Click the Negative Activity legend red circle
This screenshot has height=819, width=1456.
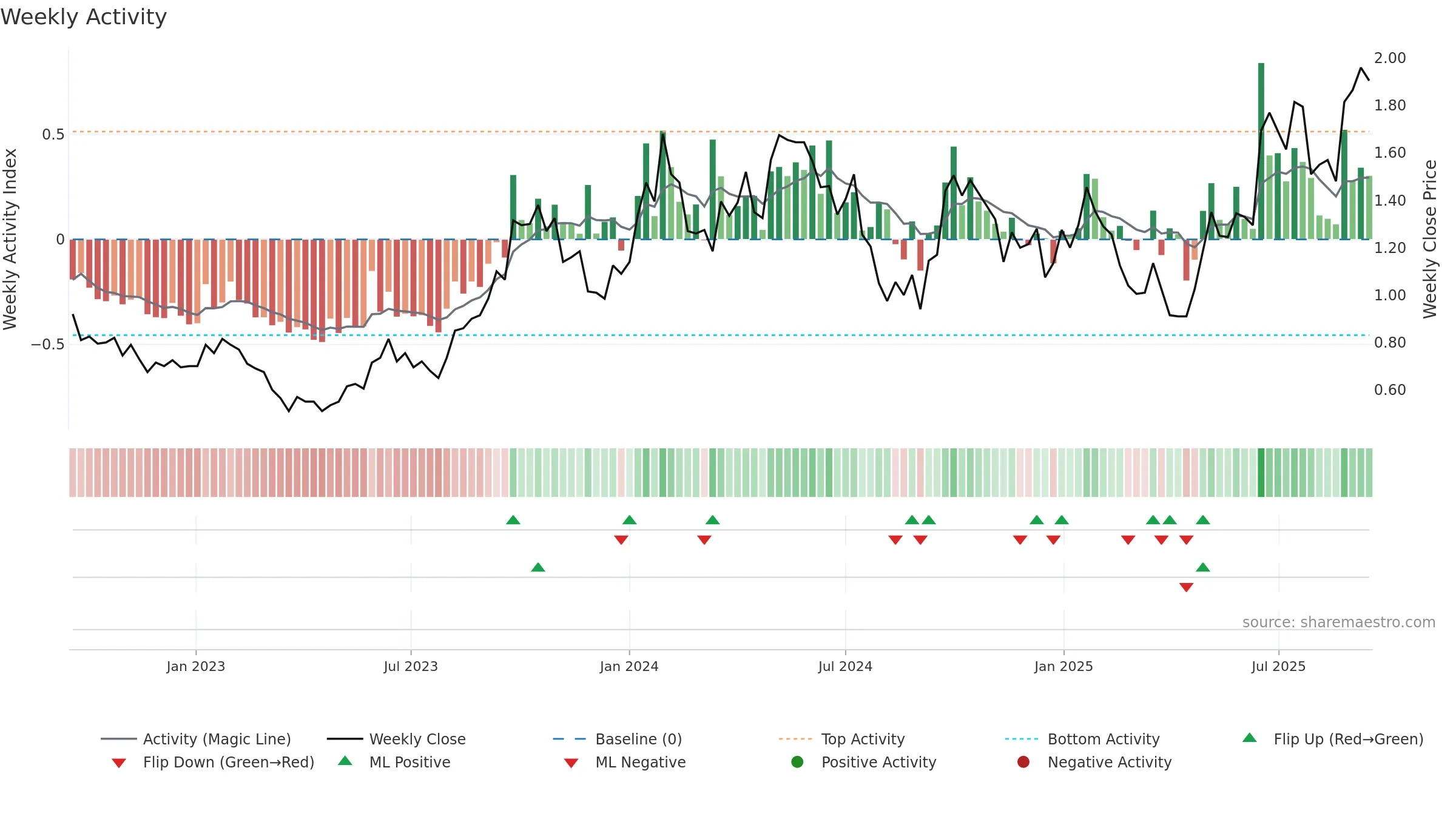point(1023,762)
